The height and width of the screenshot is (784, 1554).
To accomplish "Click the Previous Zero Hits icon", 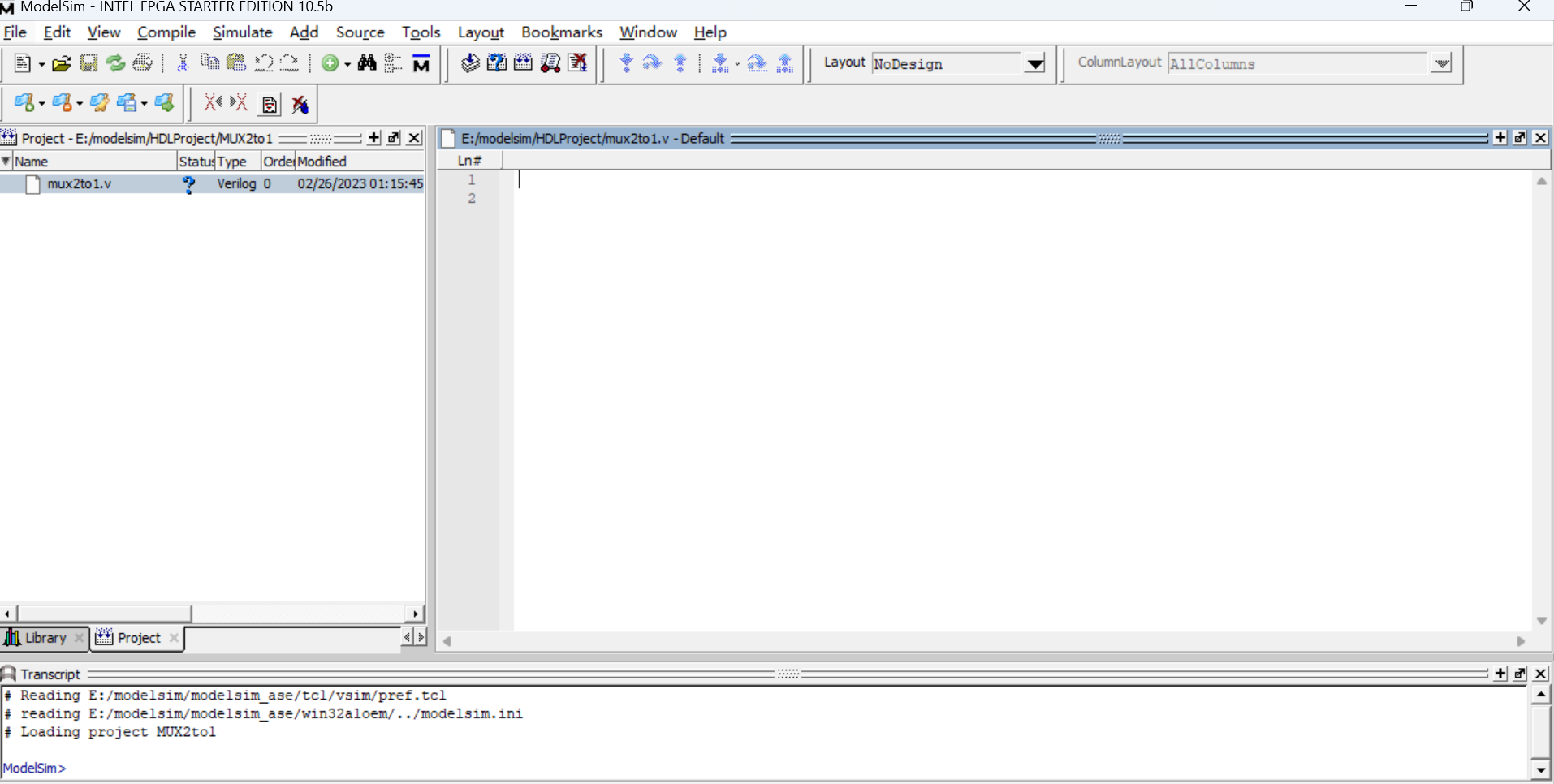I will (x=213, y=103).
